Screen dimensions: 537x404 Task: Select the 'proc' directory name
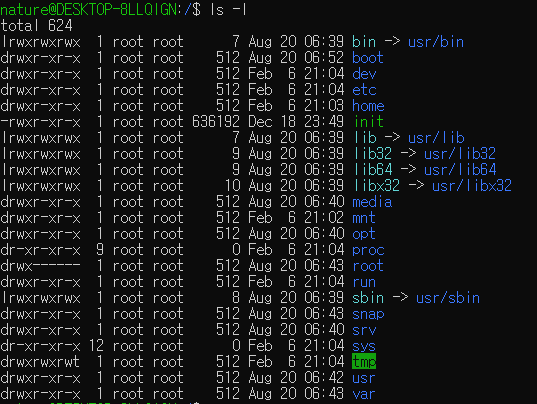tap(368, 250)
